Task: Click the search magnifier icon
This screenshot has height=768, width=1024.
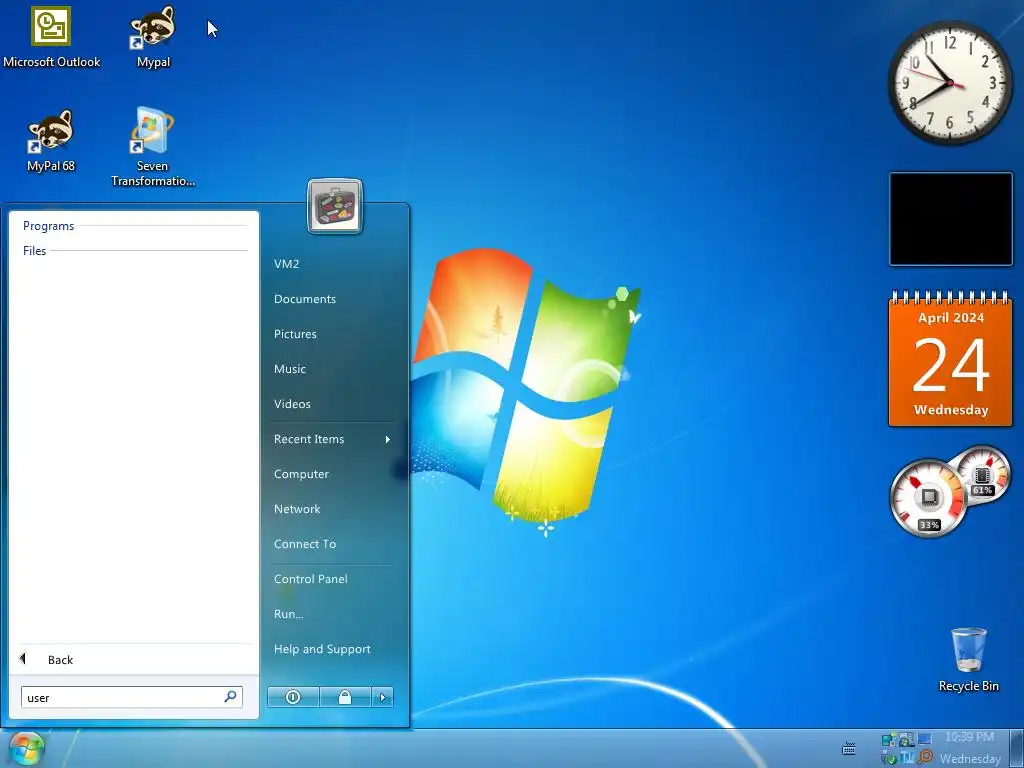Action: click(231, 697)
